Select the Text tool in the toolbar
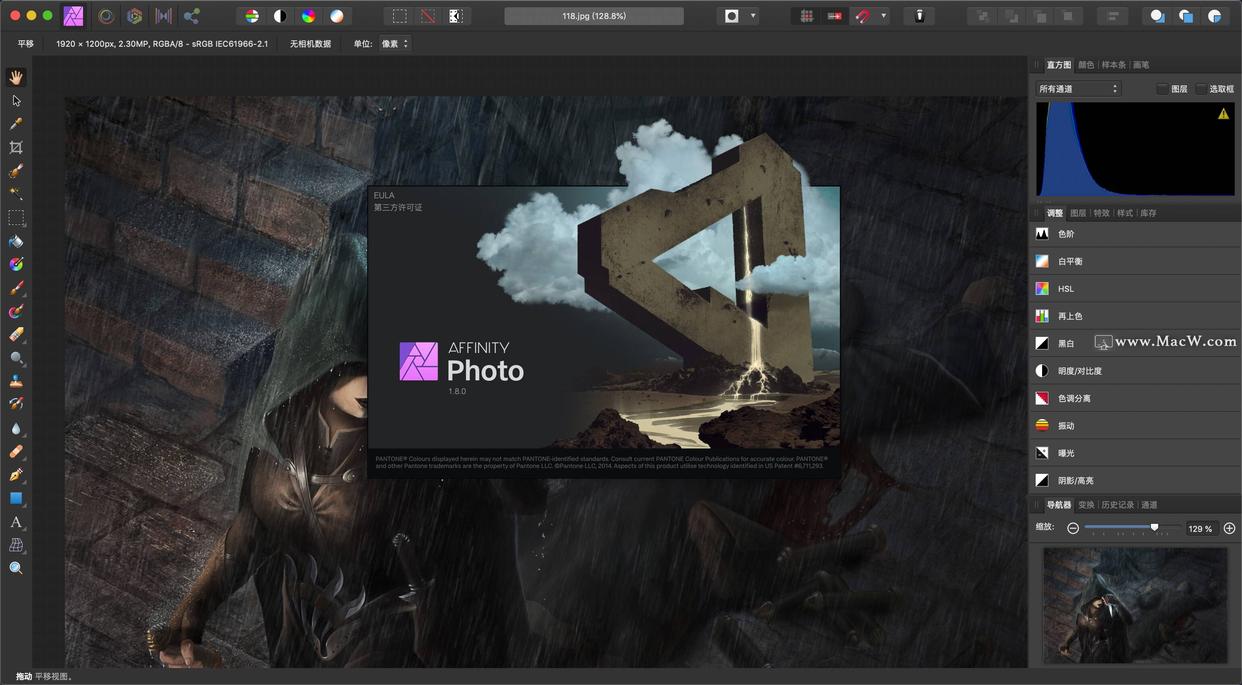1242x685 pixels. click(16, 522)
